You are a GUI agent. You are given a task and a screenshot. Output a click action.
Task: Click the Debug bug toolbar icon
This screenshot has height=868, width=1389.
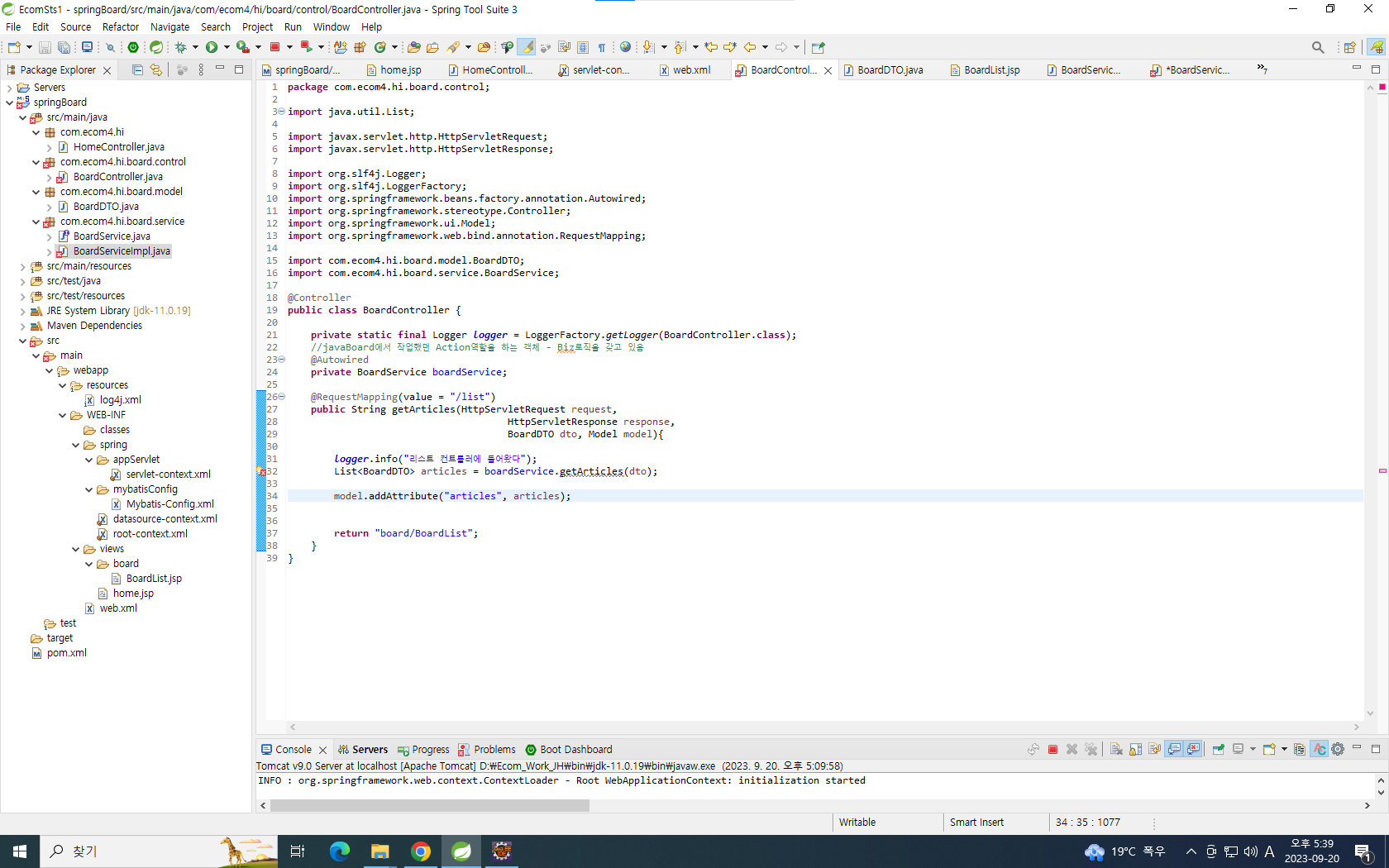[x=180, y=47]
